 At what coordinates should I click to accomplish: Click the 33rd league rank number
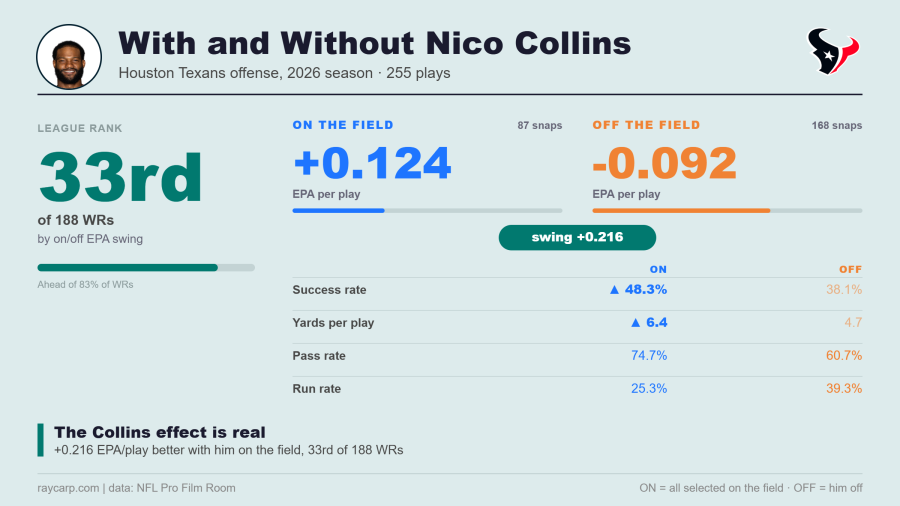click(121, 177)
